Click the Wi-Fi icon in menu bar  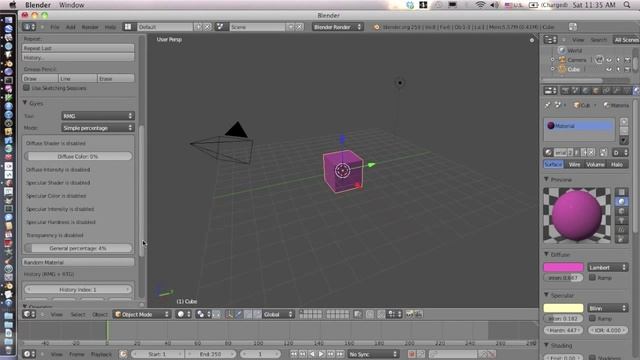pos(480,5)
